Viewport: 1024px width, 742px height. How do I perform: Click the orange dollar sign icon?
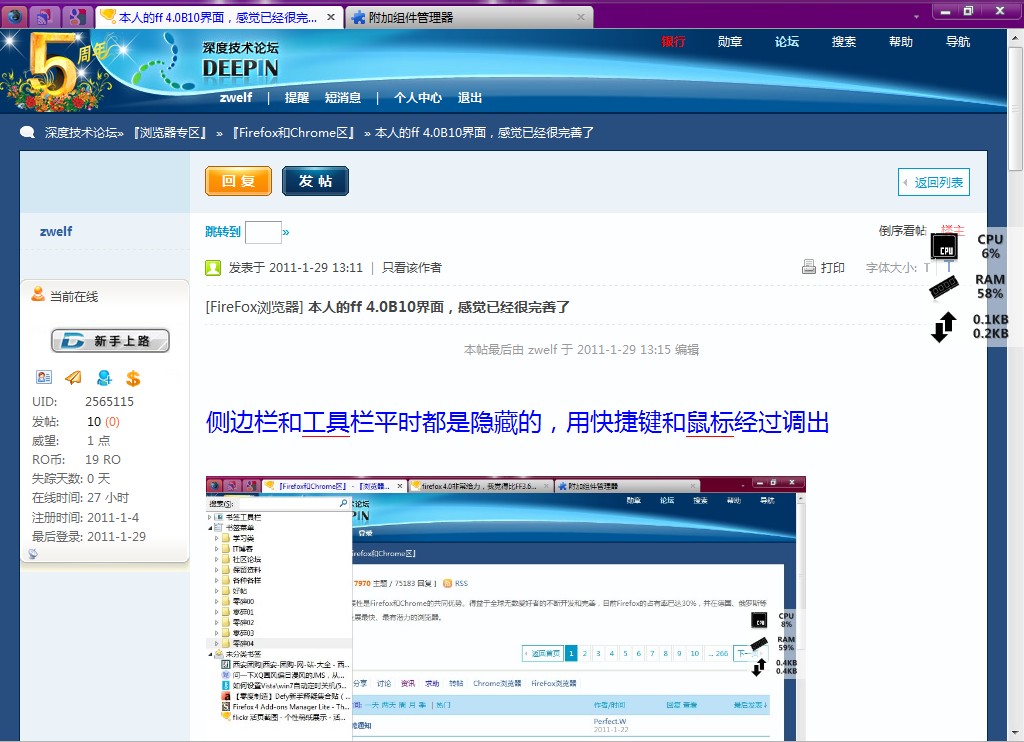click(x=133, y=378)
